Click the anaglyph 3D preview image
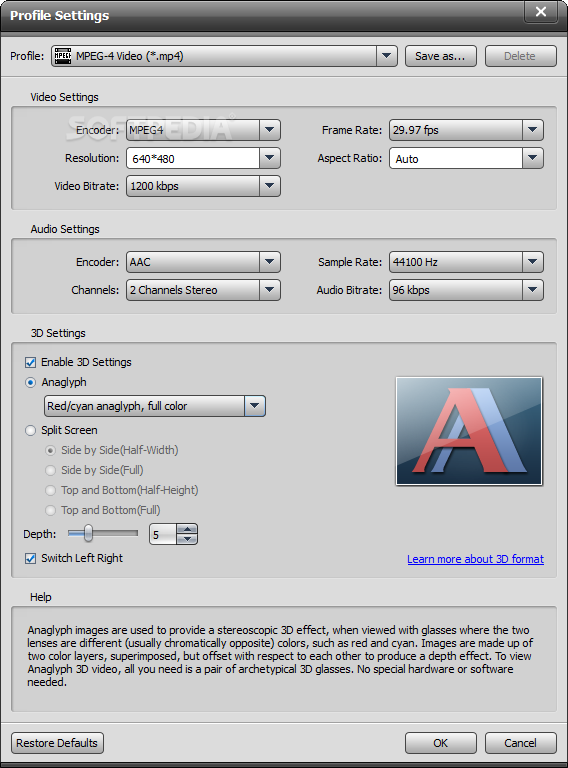568x768 pixels. tap(469, 431)
